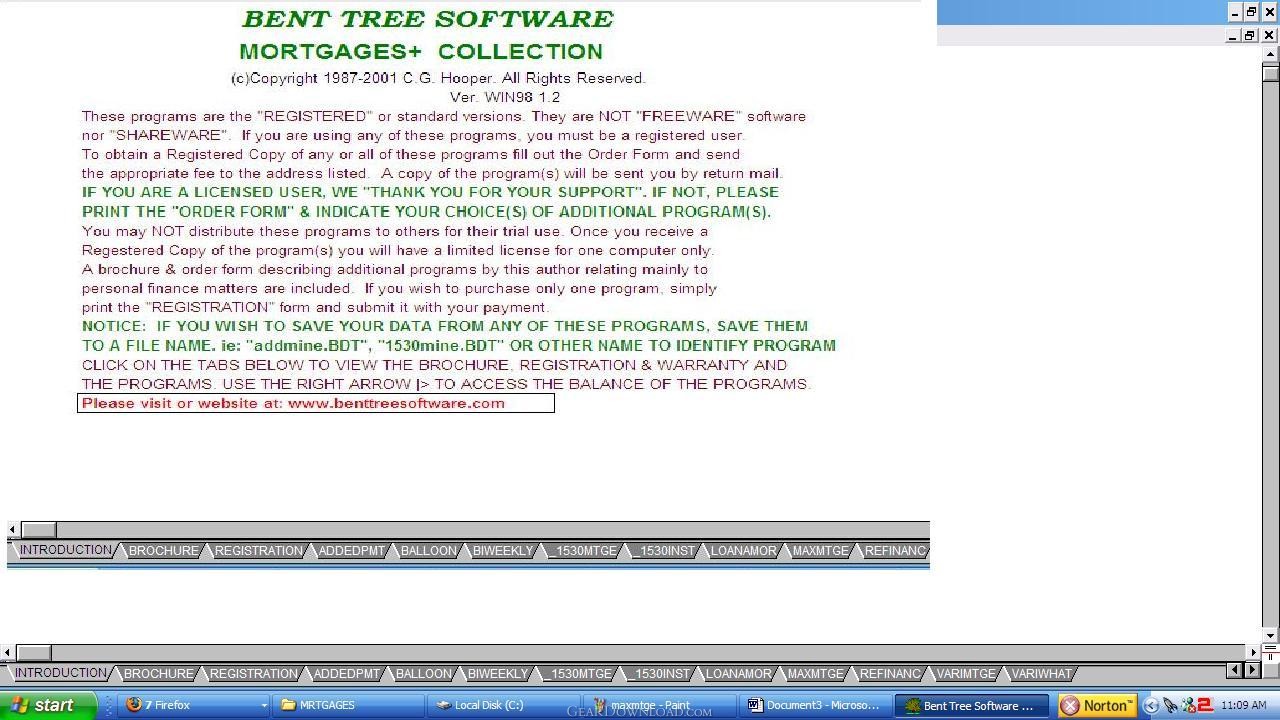Expand the Firefox taskbar group arrow
This screenshot has width=1280, height=720.
pos(263,706)
